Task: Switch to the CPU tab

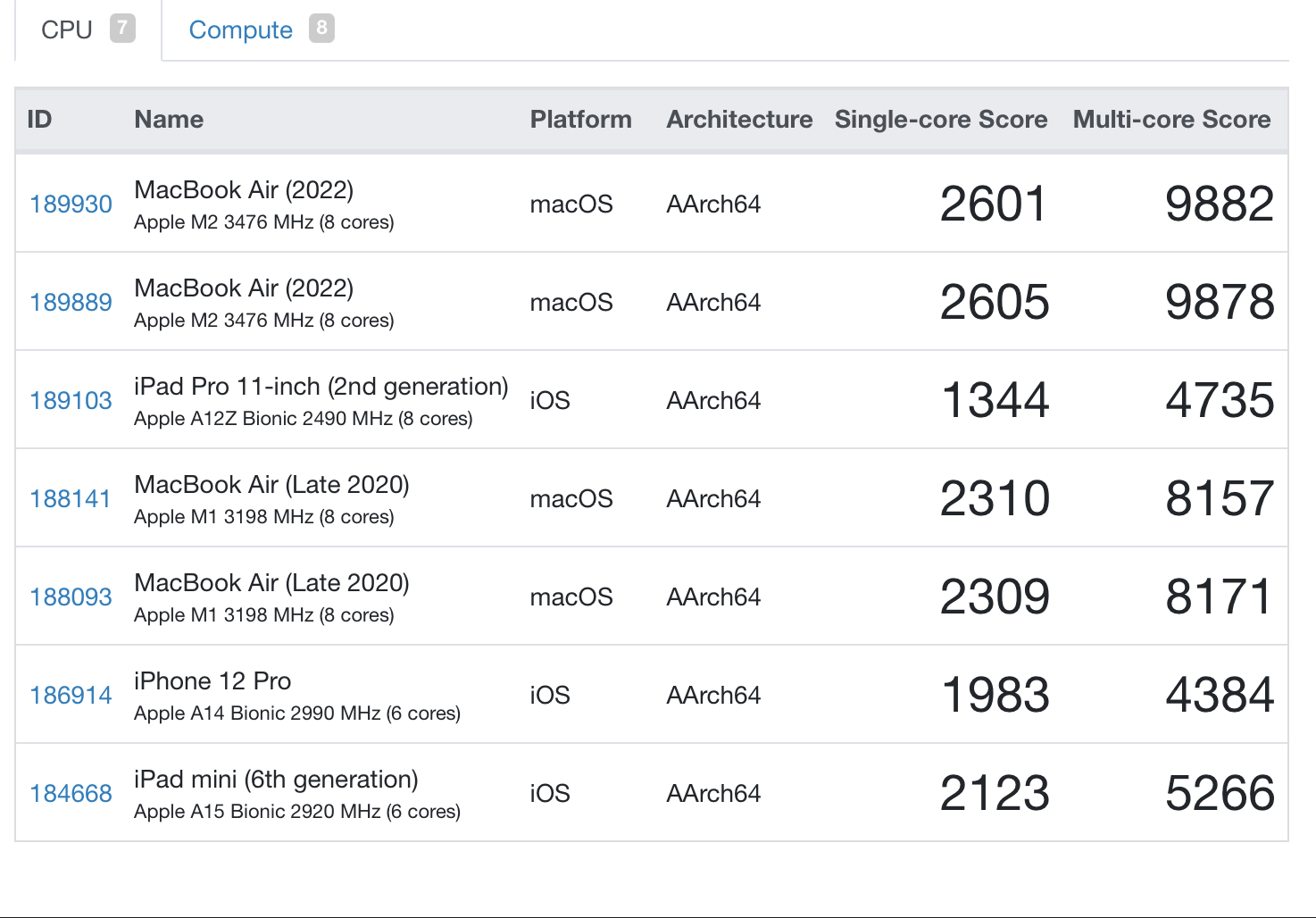Action: (x=87, y=29)
